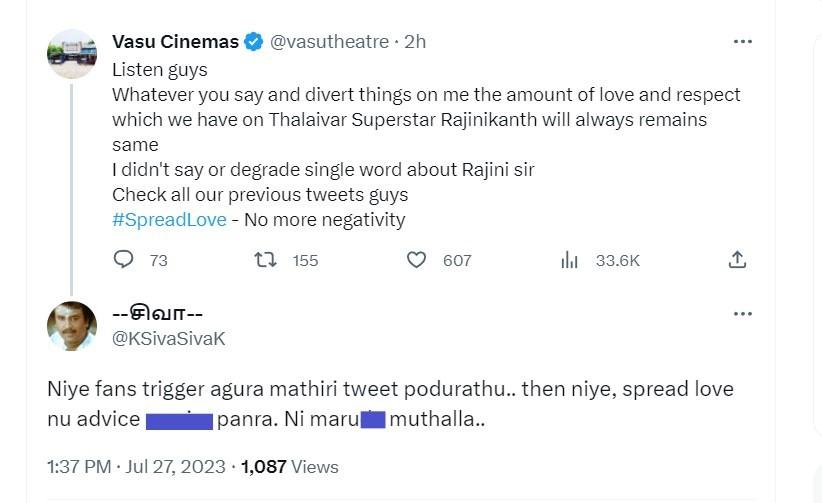Click the 2h timestamp link
822x503 pixels.
pos(414,42)
